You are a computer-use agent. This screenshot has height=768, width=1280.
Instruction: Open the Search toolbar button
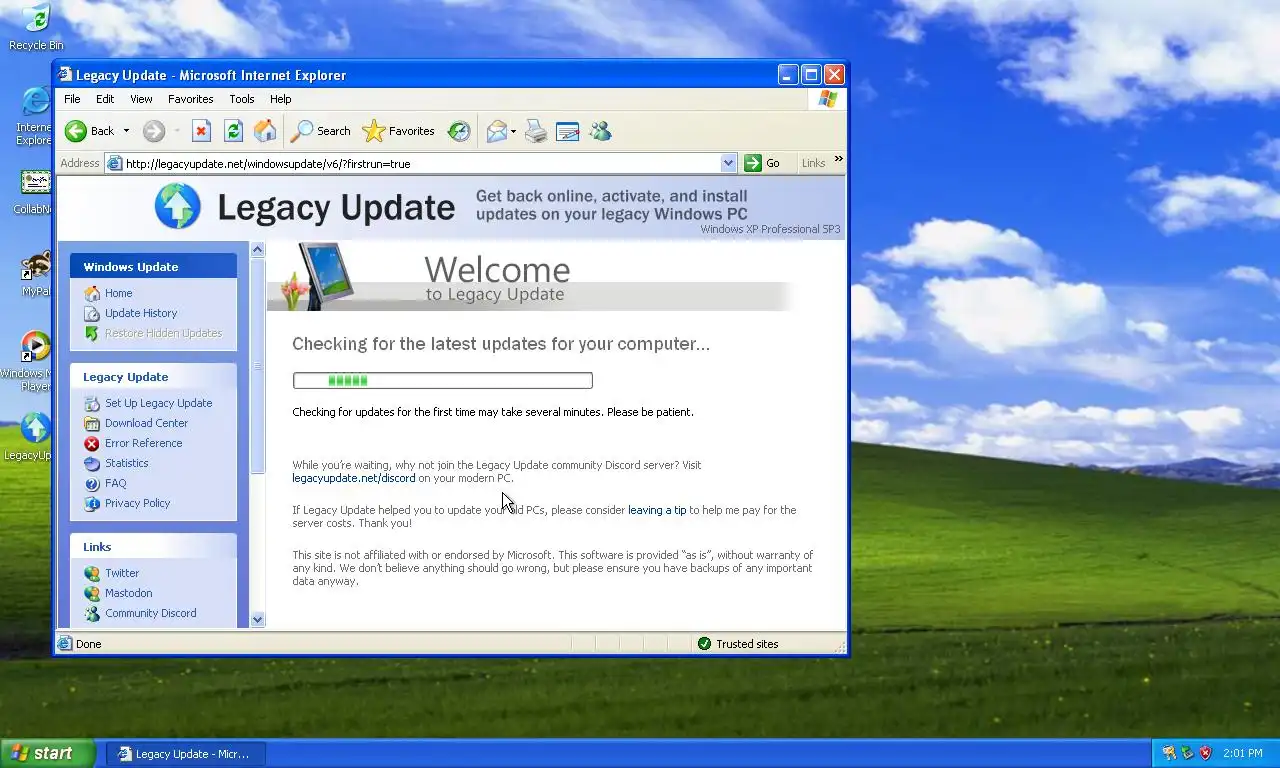pyautogui.click(x=320, y=131)
